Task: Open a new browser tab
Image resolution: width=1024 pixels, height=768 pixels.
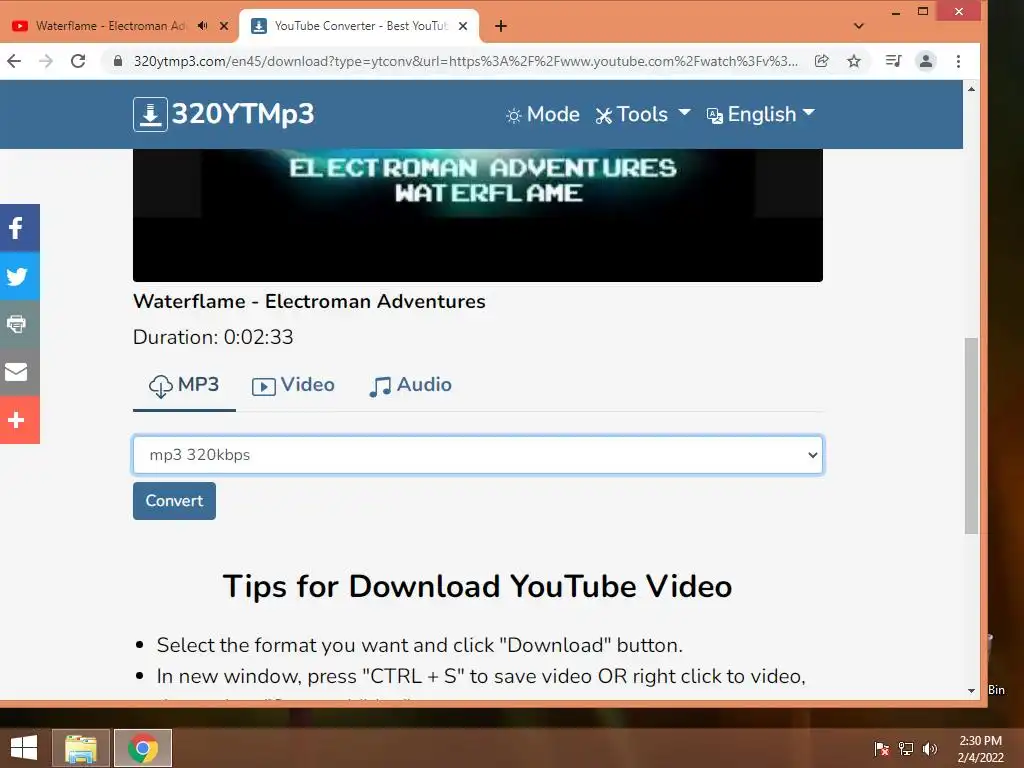Action: pos(501,26)
